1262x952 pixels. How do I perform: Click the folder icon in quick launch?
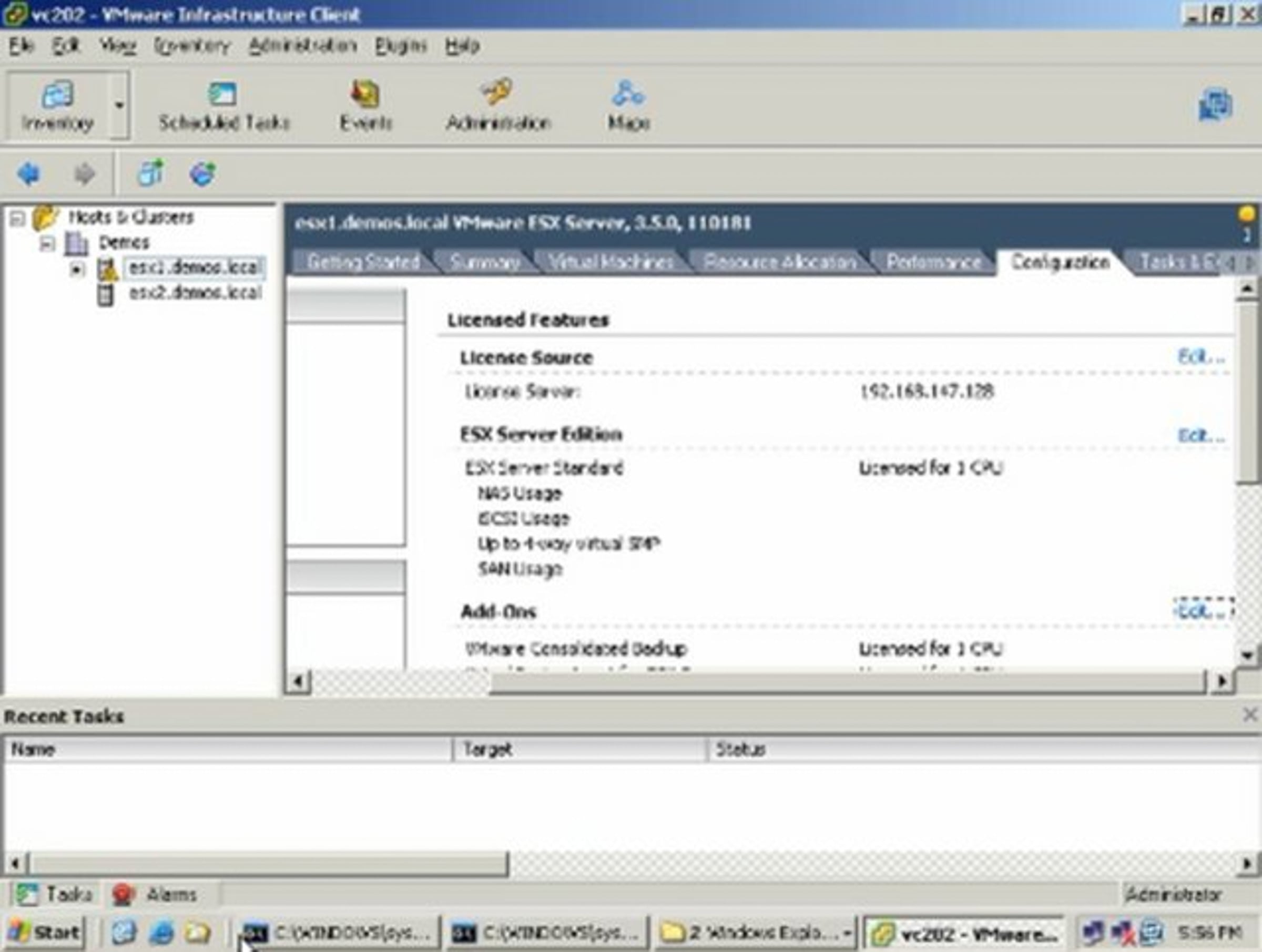pos(197,933)
